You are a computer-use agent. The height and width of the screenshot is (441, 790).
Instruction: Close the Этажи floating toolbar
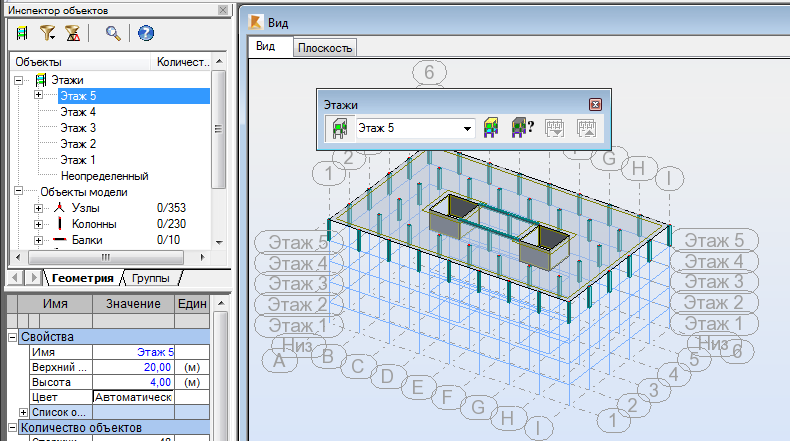(x=595, y=104)
